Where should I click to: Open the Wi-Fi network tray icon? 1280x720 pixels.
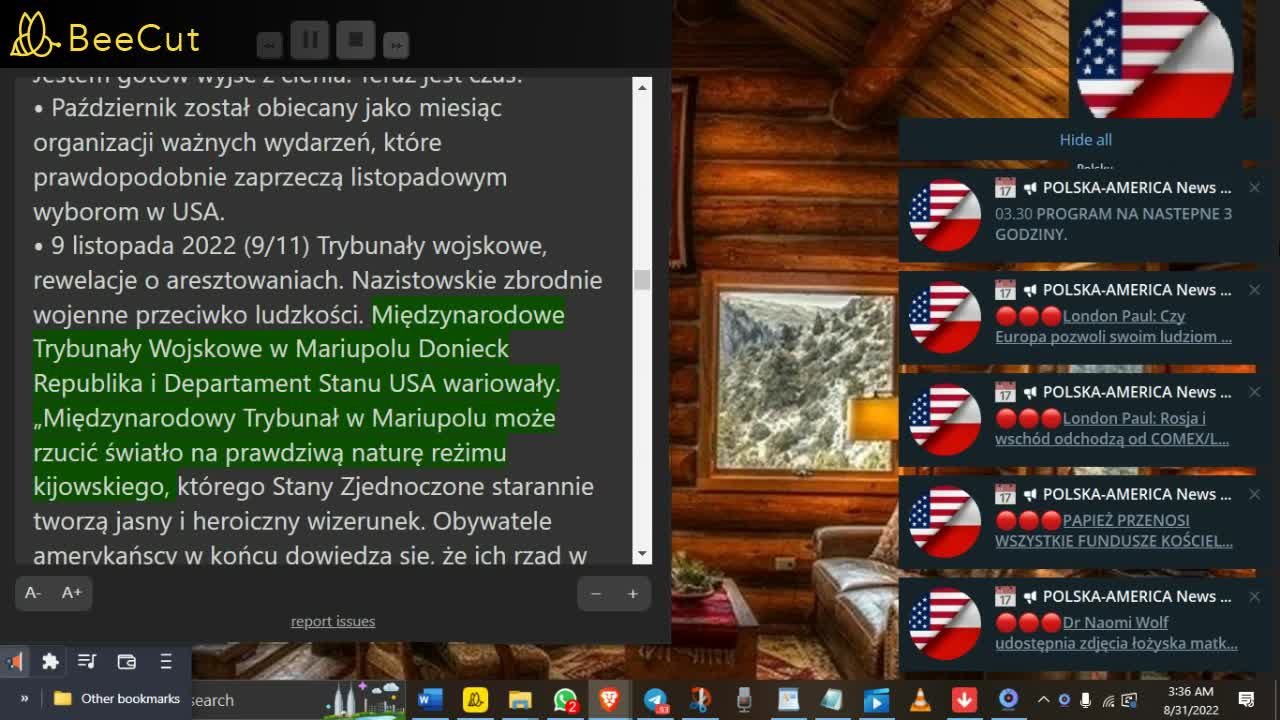click(1108, 700)
